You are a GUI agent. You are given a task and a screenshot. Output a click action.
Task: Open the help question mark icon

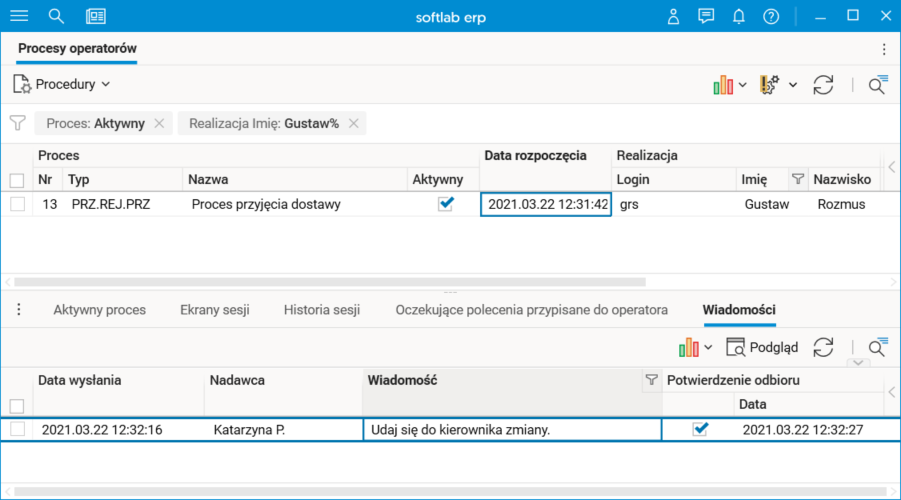click(771, 16)
